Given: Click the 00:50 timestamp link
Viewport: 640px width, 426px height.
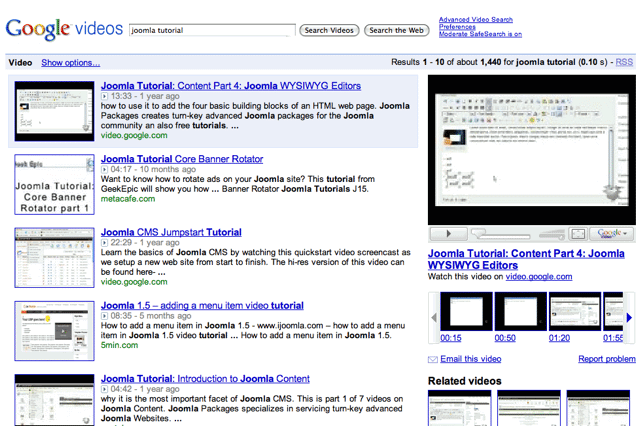Looking at the screenshot, I should click(505, 338).
